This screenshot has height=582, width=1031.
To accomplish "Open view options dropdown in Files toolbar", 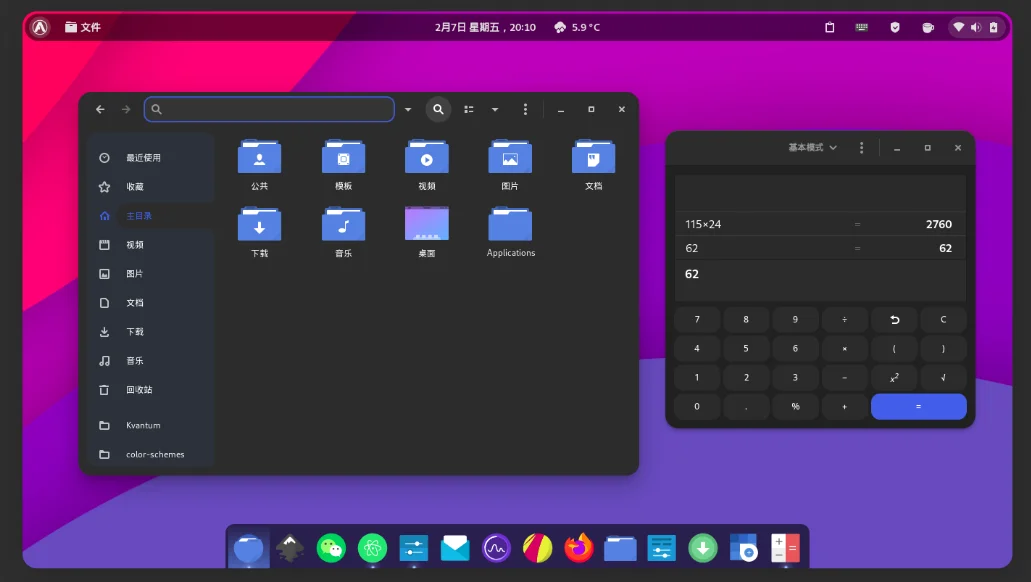I will pyautogui.click(x=495, y=109).
